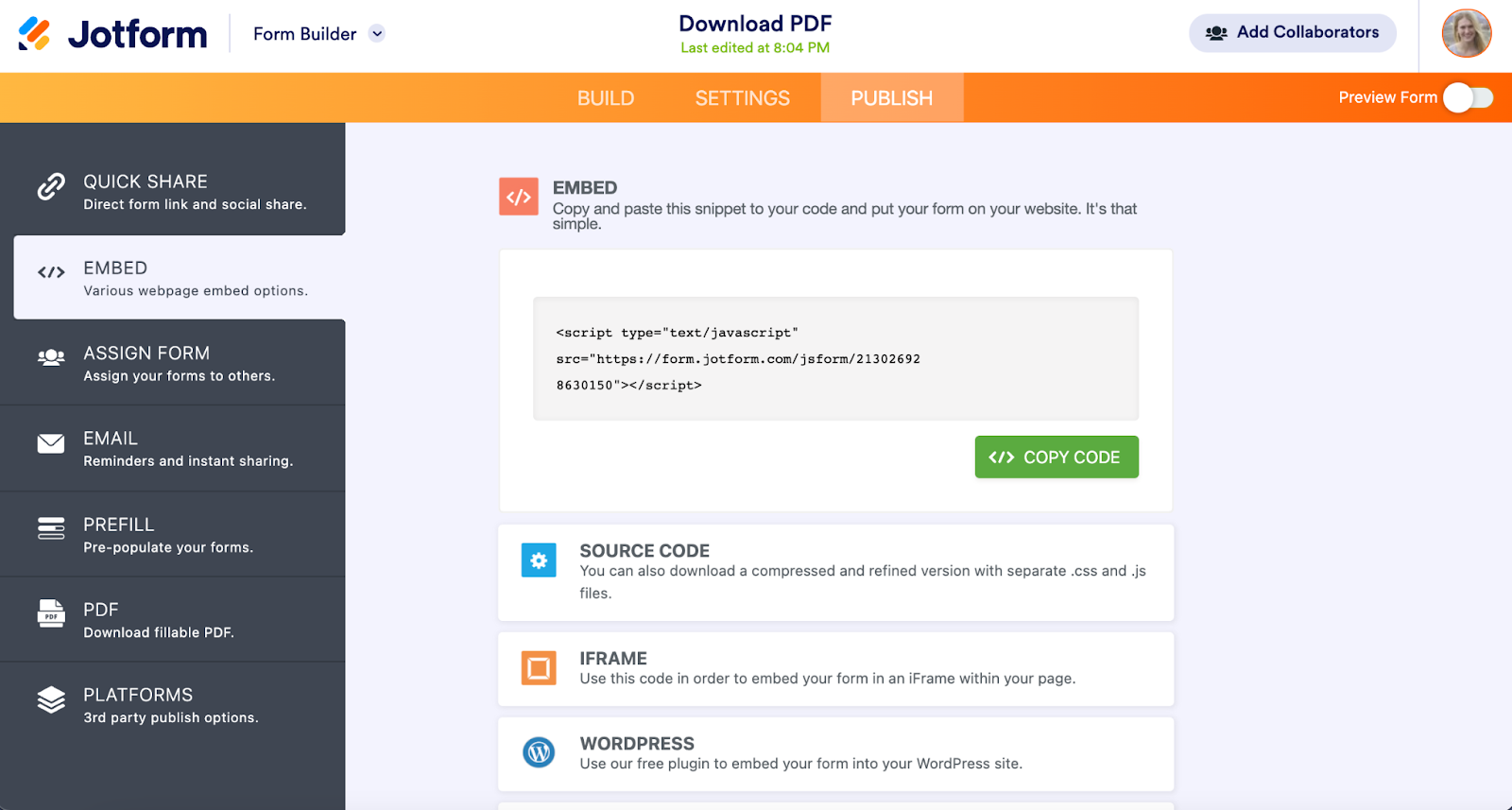Viewport: 1512px width, 810px height.
Task: Click the 'Reminders and instant sharing.' text
Action: click(188, 461)
